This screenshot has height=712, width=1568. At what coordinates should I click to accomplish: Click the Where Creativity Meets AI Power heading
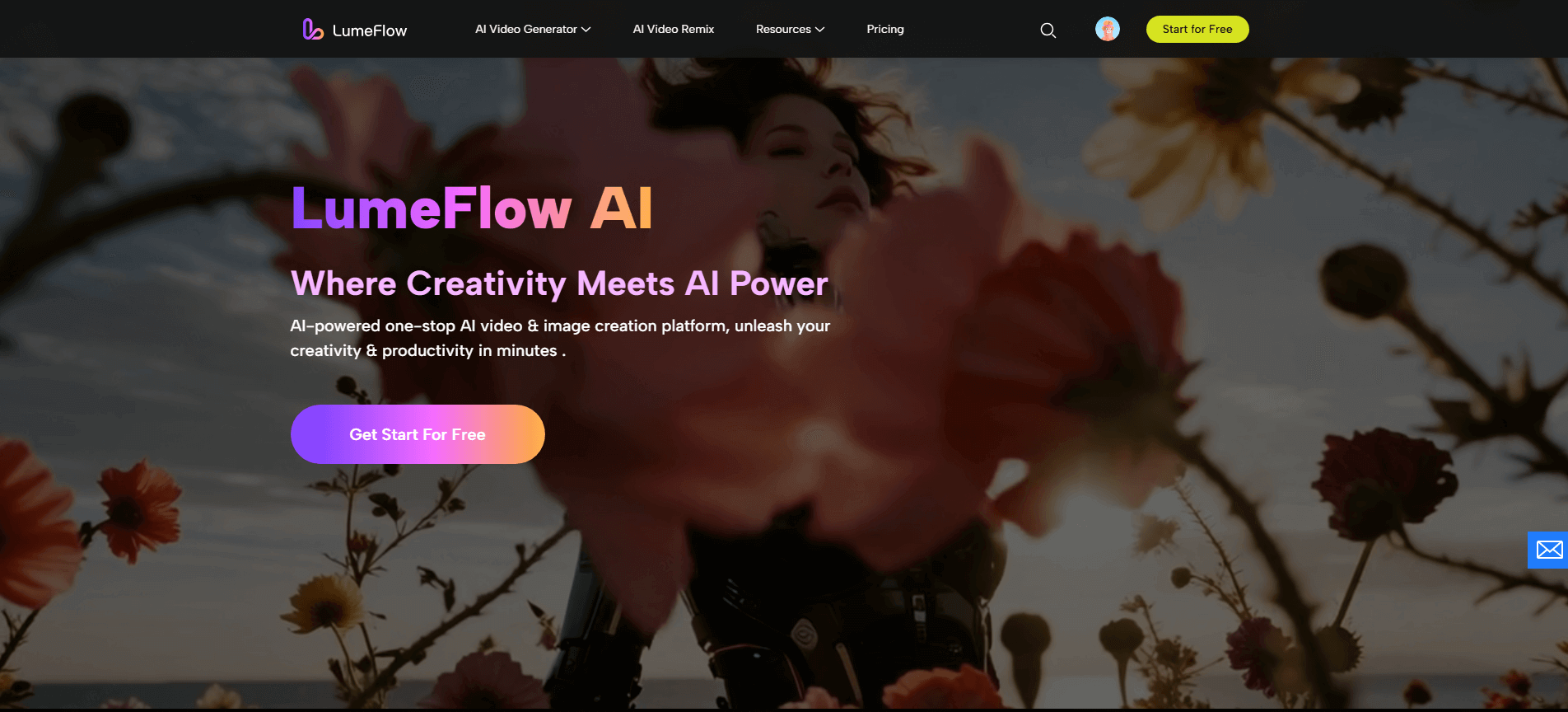click(559, 283)
